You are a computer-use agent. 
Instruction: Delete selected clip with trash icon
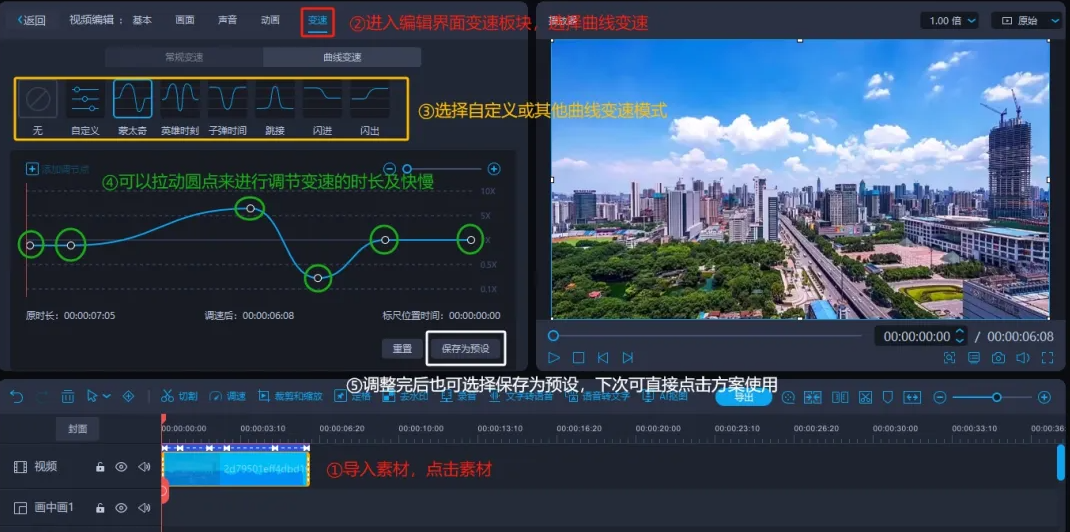coord(68,396)
